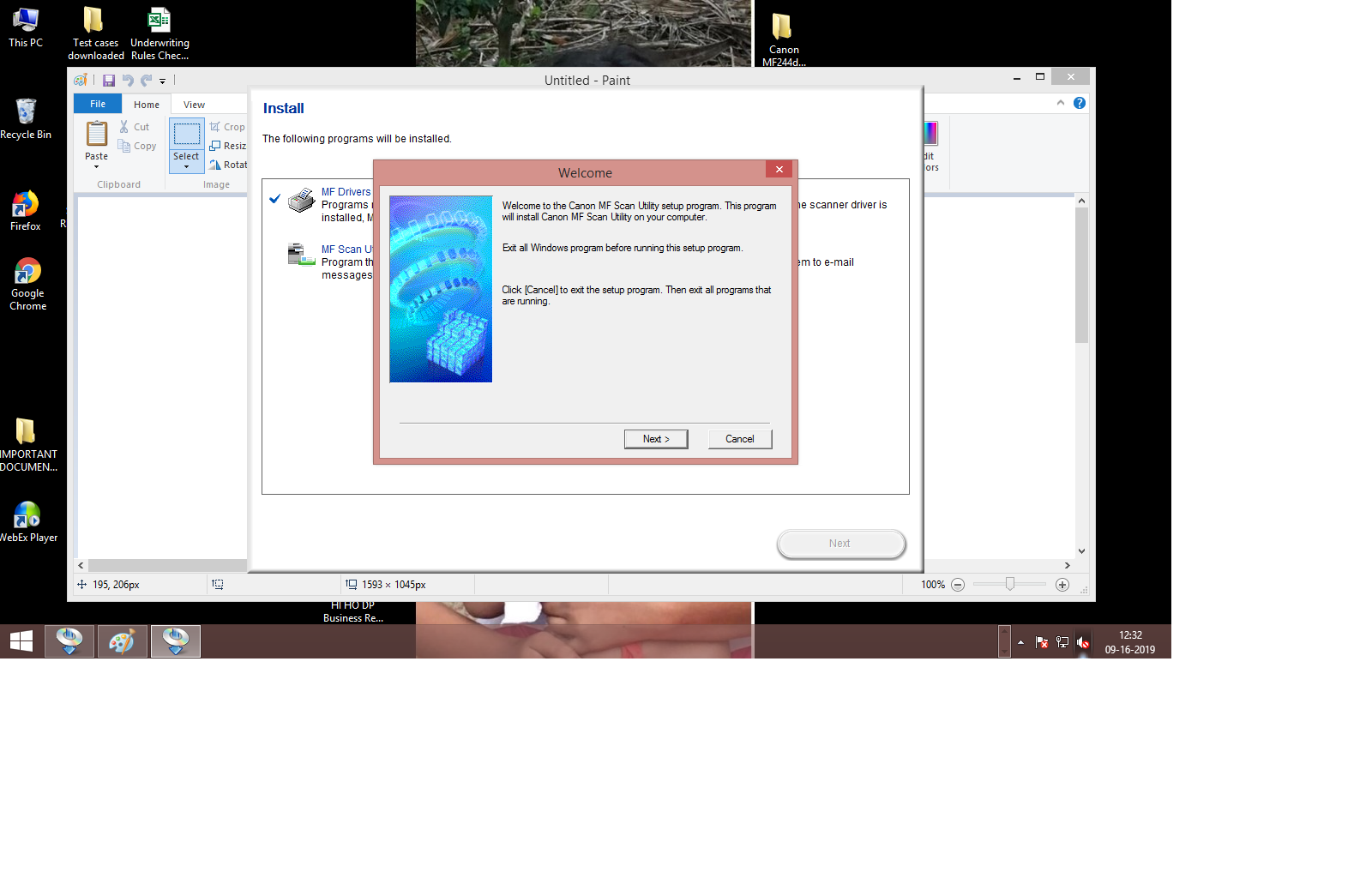Open Google Chrome desktop shortcut
Screen dimensions: 1366x896
coord(27,284)
